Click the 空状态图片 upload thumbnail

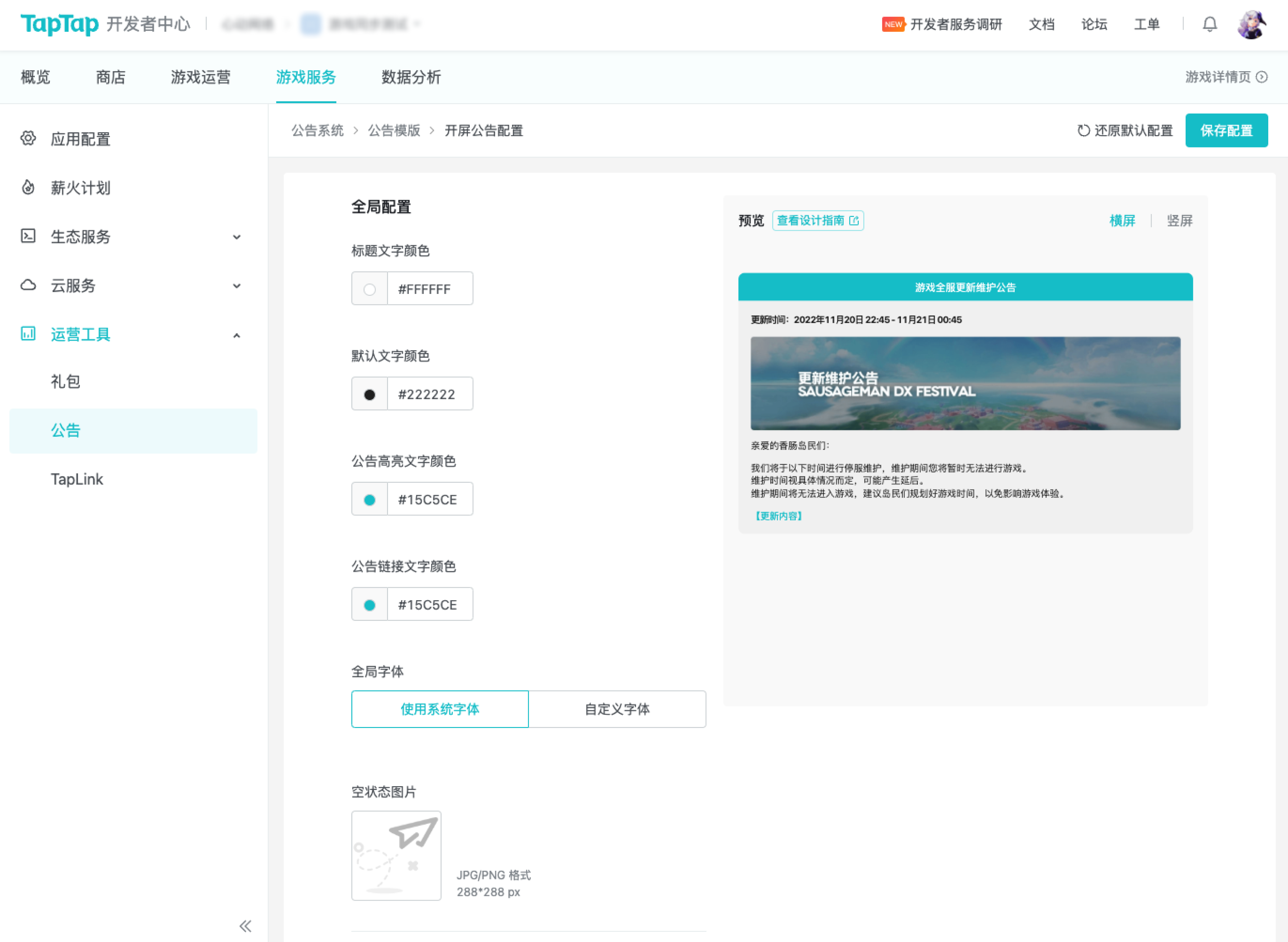[x=396, y=856]
